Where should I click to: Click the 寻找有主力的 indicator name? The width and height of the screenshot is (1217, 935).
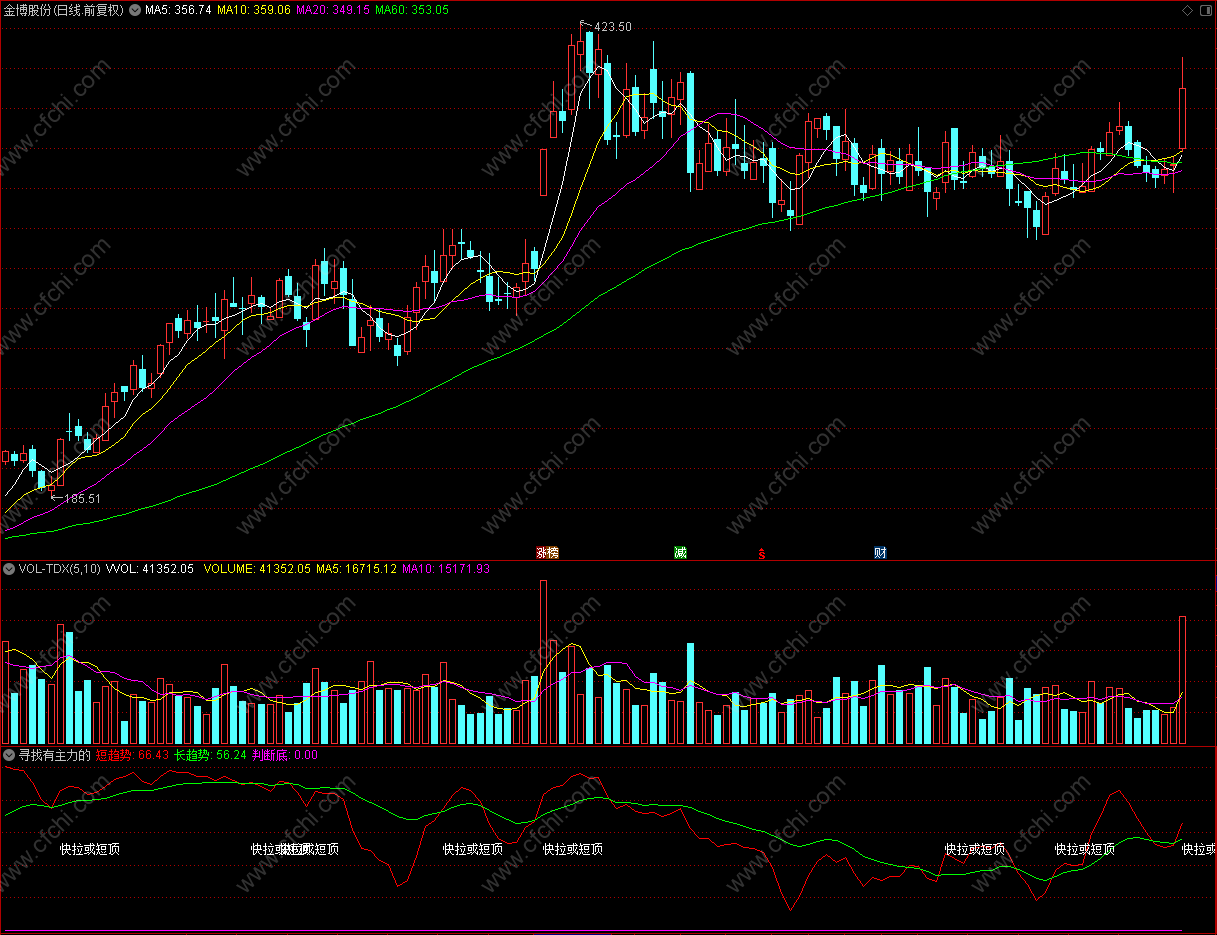(54, 755)
